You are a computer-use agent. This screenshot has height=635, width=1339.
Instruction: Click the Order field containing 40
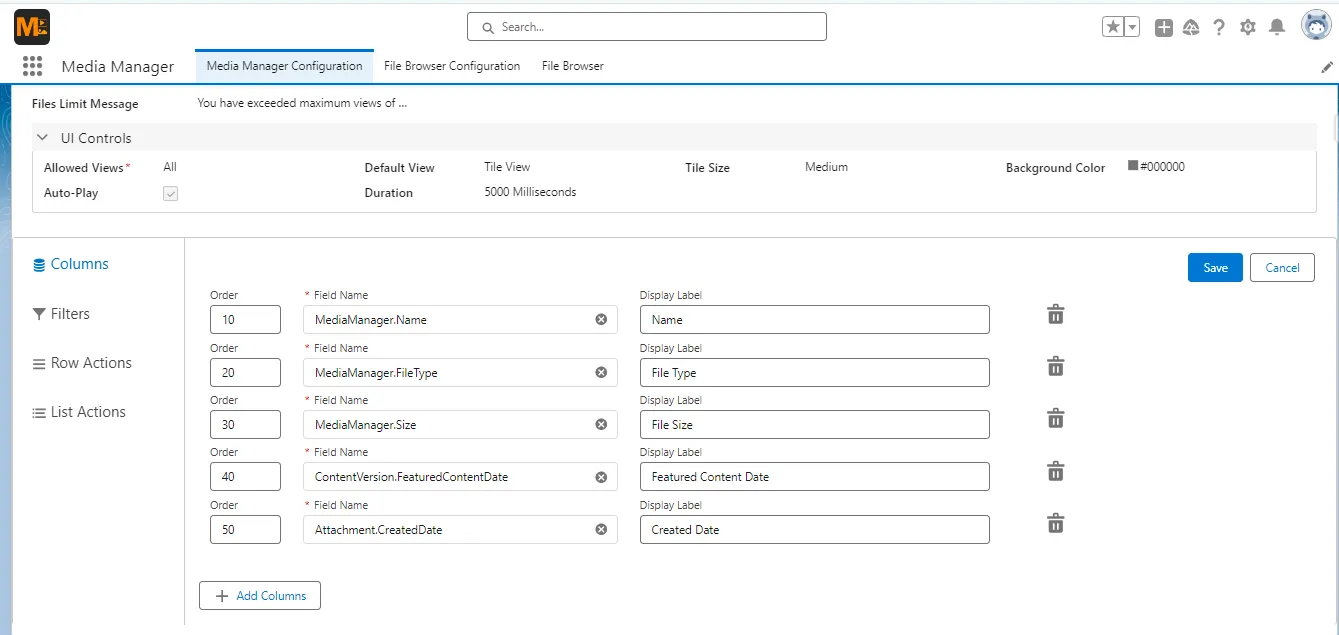[x=245, y=477]
